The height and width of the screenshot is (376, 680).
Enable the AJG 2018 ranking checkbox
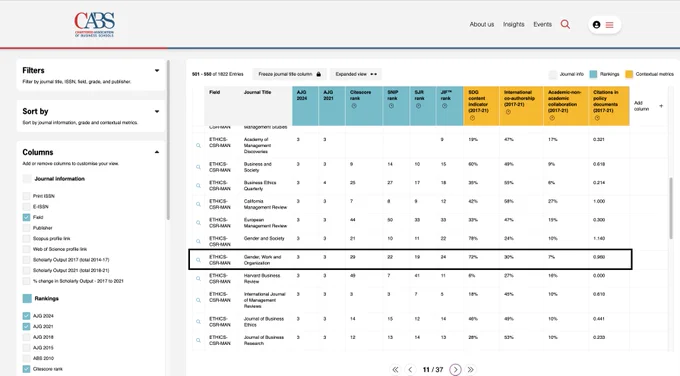26,337
